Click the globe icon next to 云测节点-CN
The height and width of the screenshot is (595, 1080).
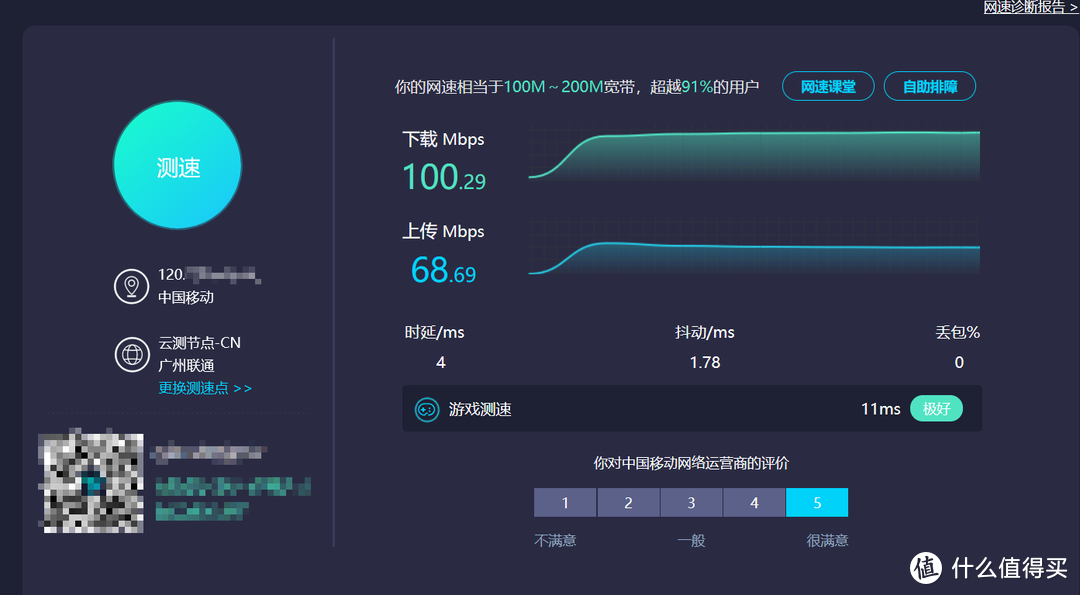(132, 353)
